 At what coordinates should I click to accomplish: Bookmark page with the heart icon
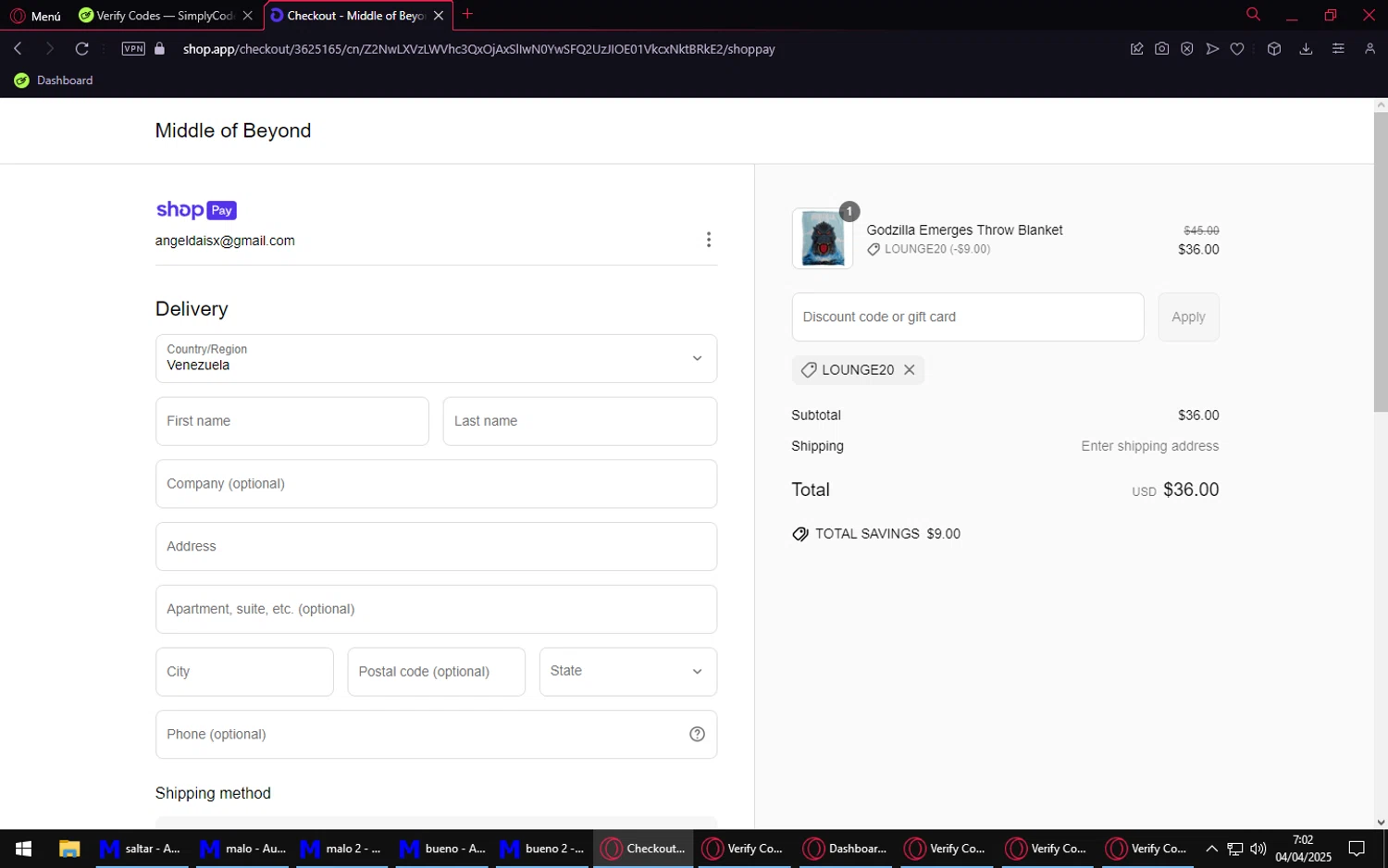[x=1237, y=49]
